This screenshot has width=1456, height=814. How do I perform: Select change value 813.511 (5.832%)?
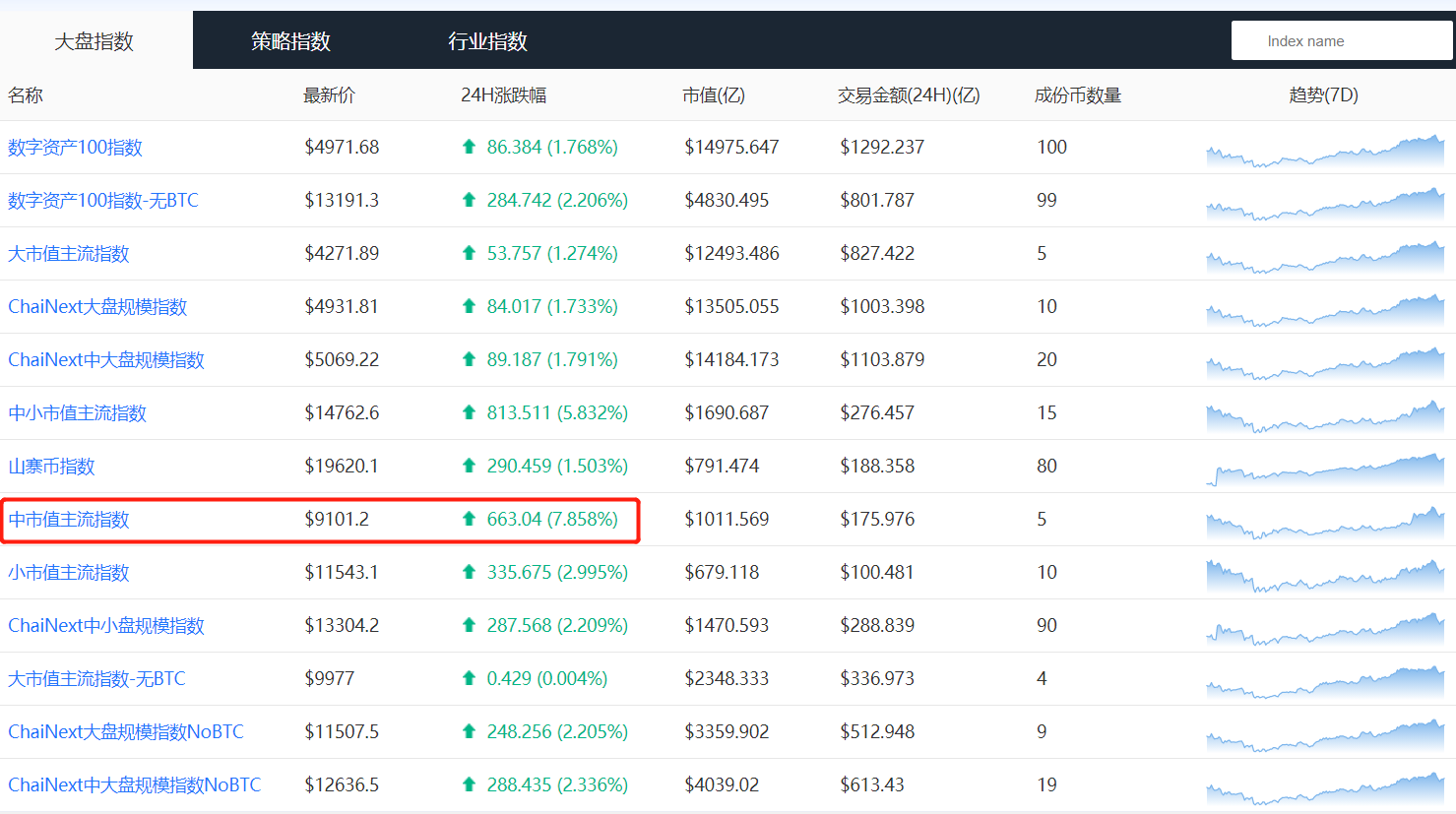coord(557,413)
